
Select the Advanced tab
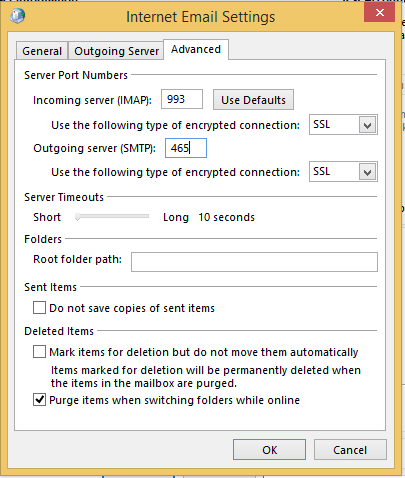coord(196,49)
